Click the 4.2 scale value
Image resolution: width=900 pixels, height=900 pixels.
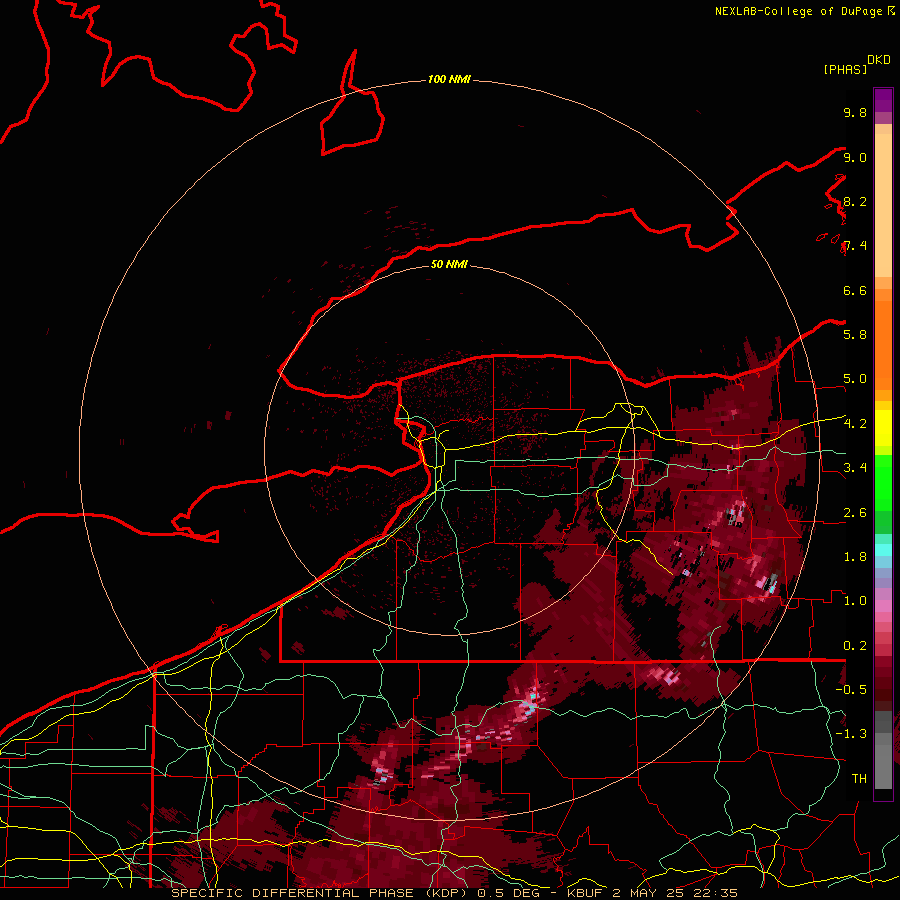pyautogui.click(x=855, y=424)
